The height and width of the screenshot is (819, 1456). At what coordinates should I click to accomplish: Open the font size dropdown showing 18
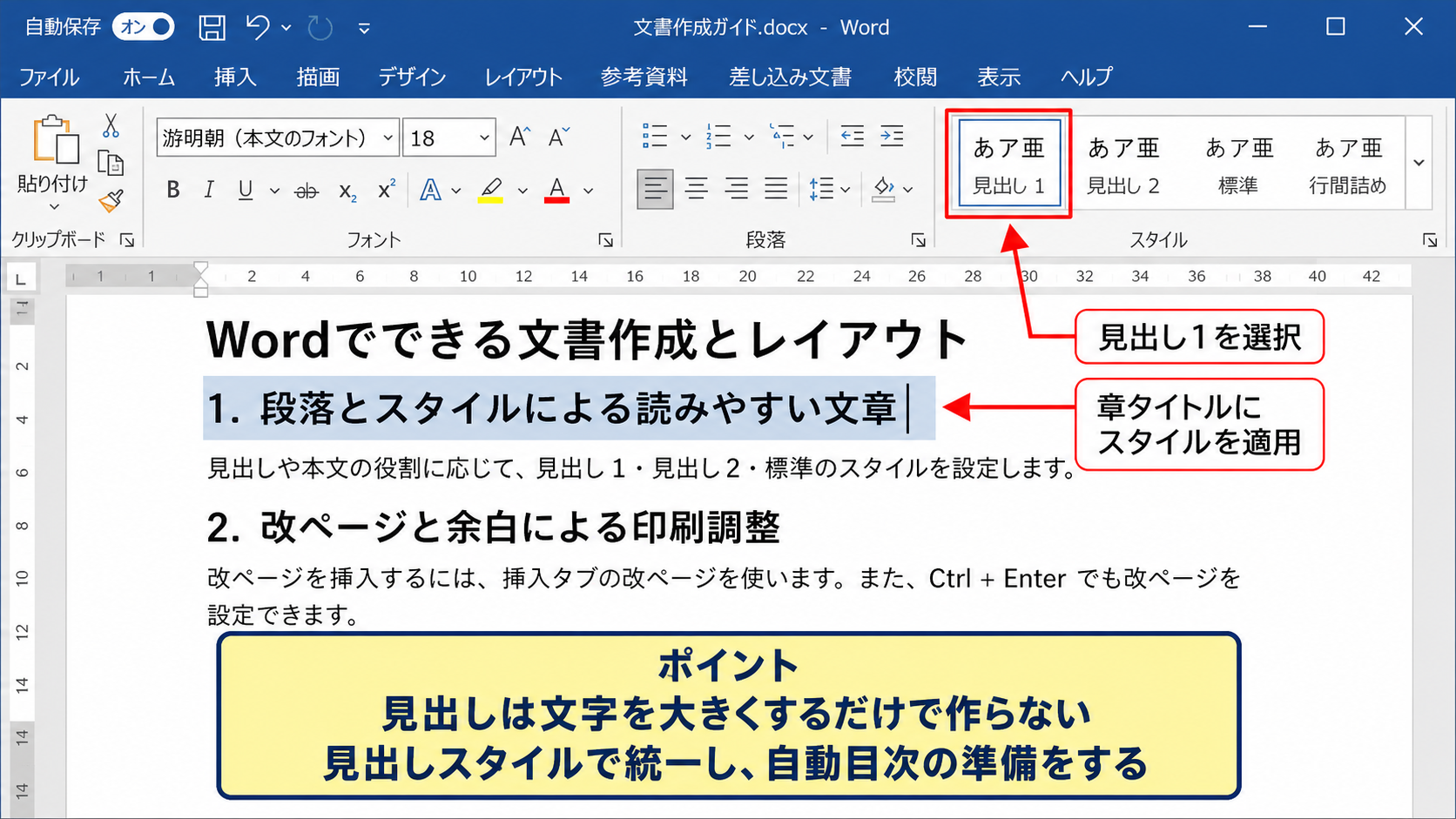(484, 138)
